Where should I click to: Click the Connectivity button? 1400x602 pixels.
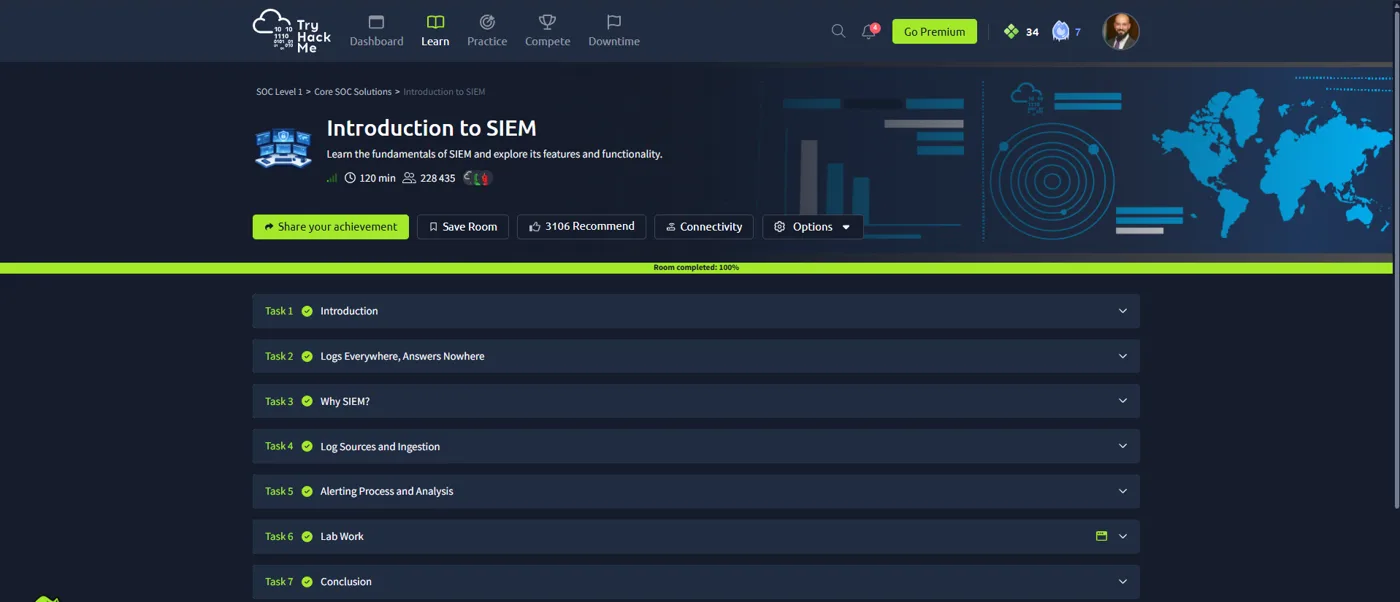tap(704, 227)
